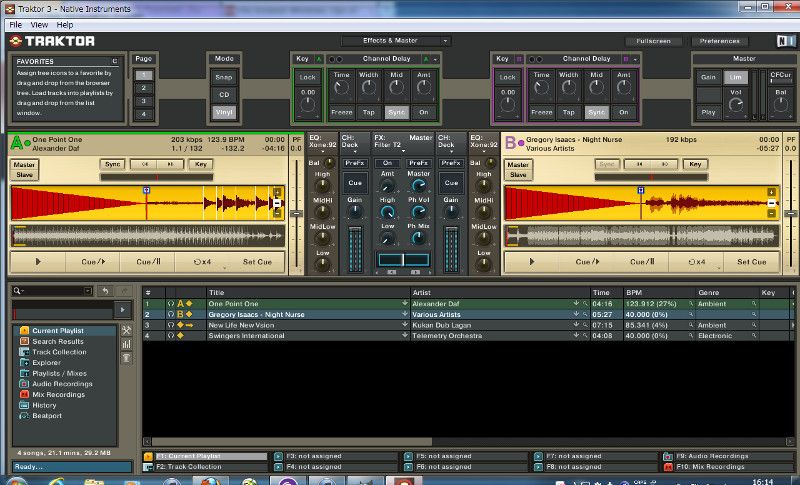Image resolution: width=800 pixels, height=485 pixels.
Task: Click the Master Play button
Action: click(x=708, y=112)
